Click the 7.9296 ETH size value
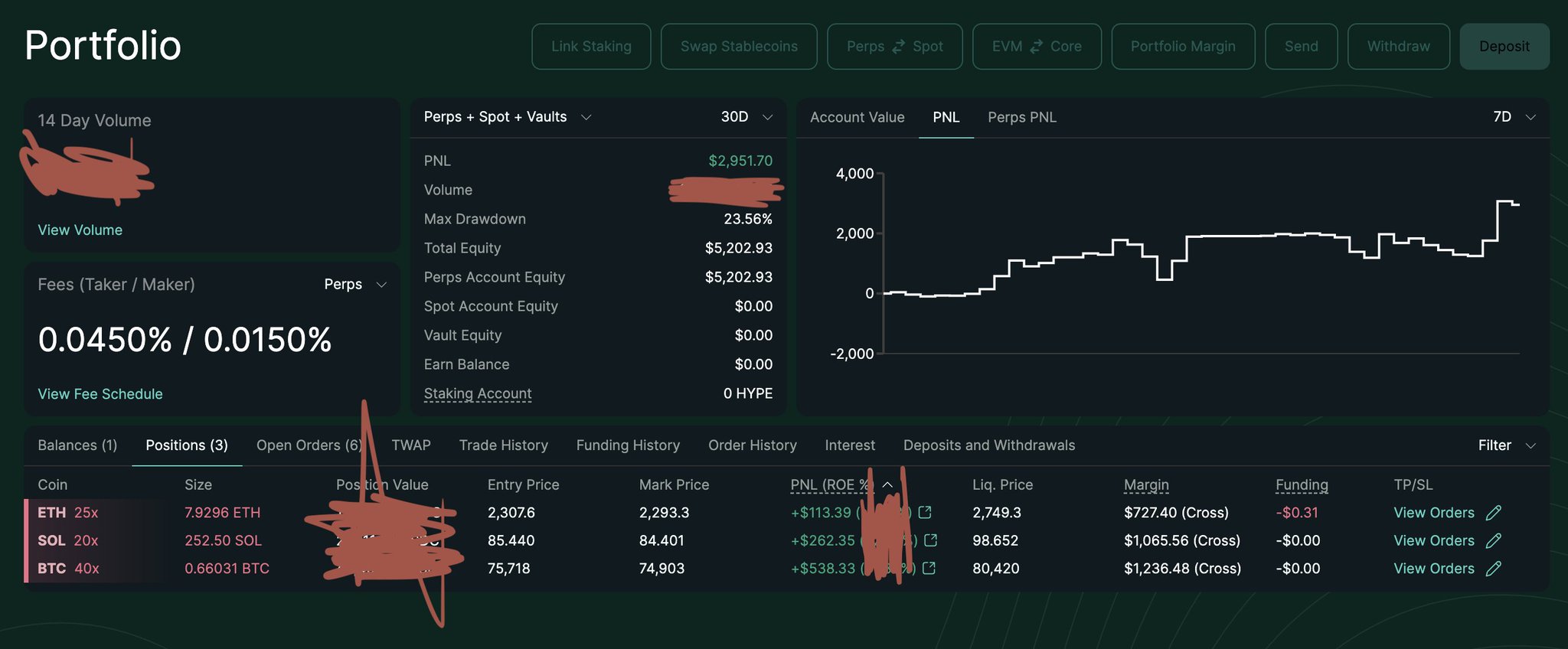Viewport: 1568px width, 649px height. [223, 513]
